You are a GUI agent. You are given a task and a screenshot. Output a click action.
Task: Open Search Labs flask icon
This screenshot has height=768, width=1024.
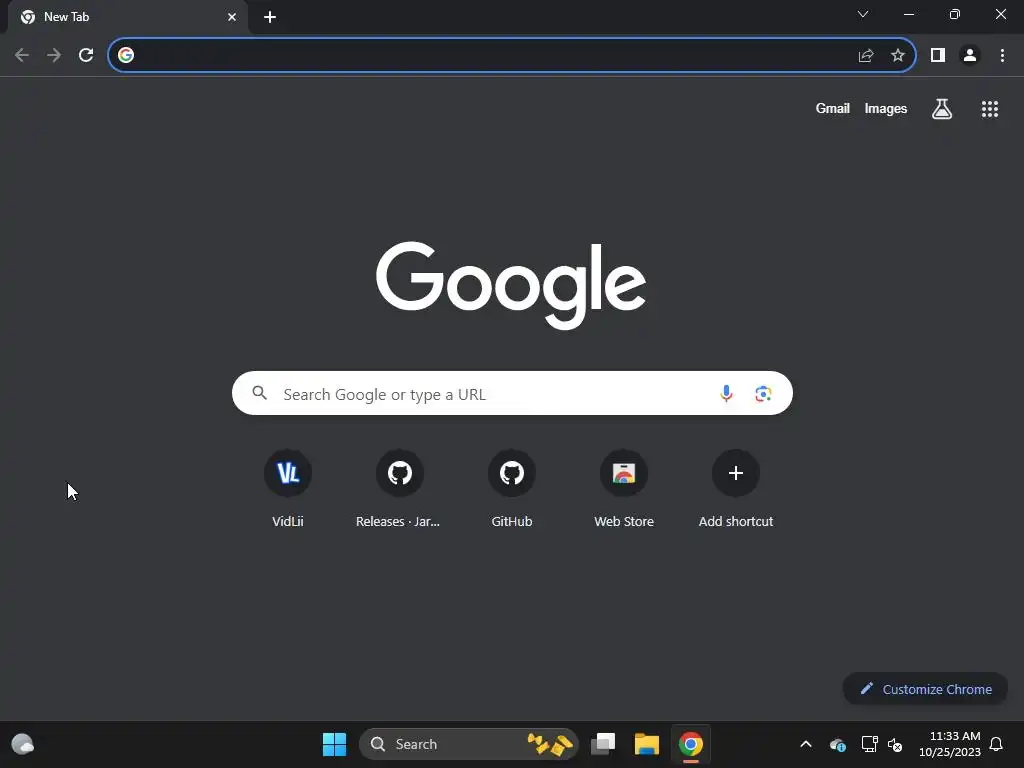(942, 109)
